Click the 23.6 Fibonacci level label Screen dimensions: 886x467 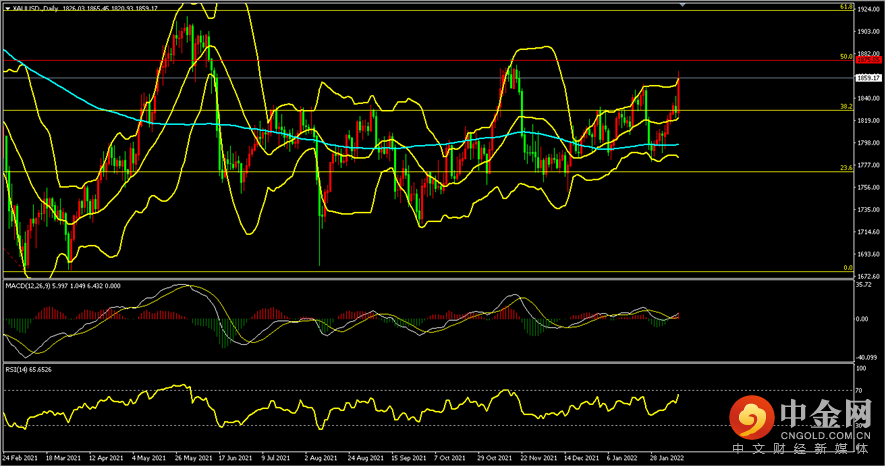tap(845, 167)
